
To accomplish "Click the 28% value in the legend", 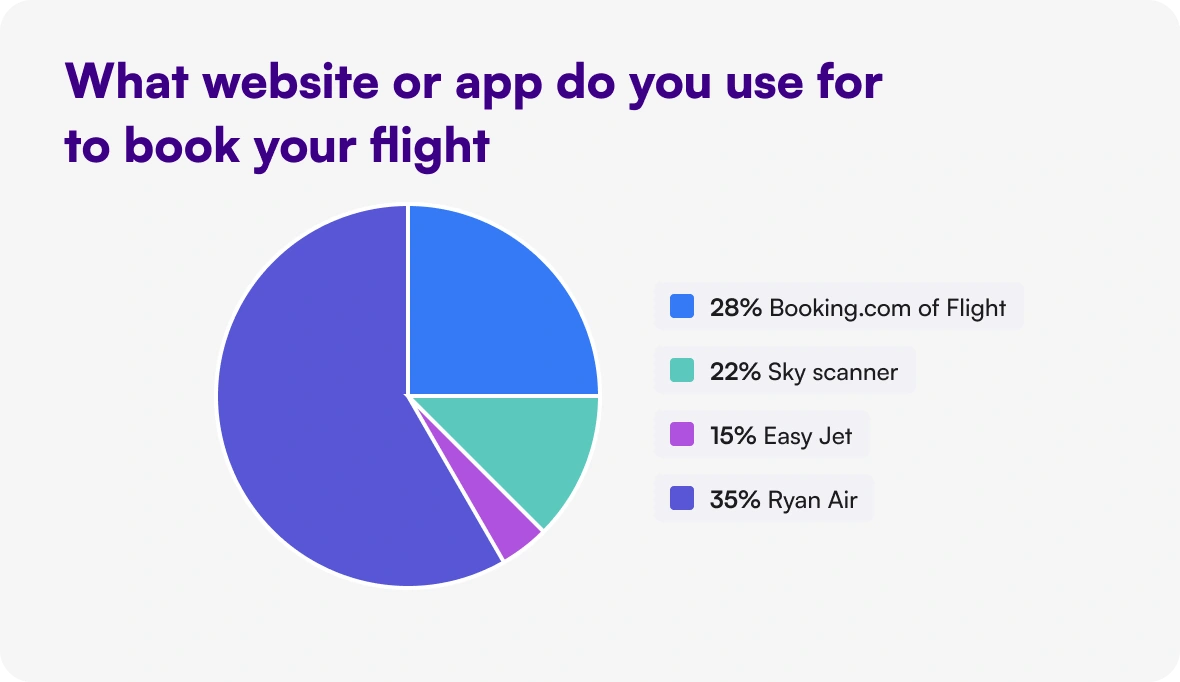I will (735, 307).
